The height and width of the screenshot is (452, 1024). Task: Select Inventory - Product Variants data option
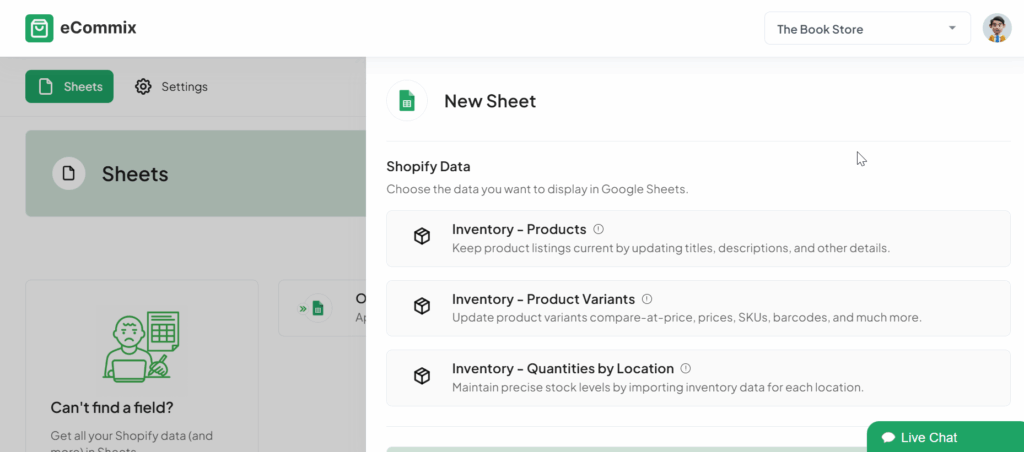coord(698,308)
